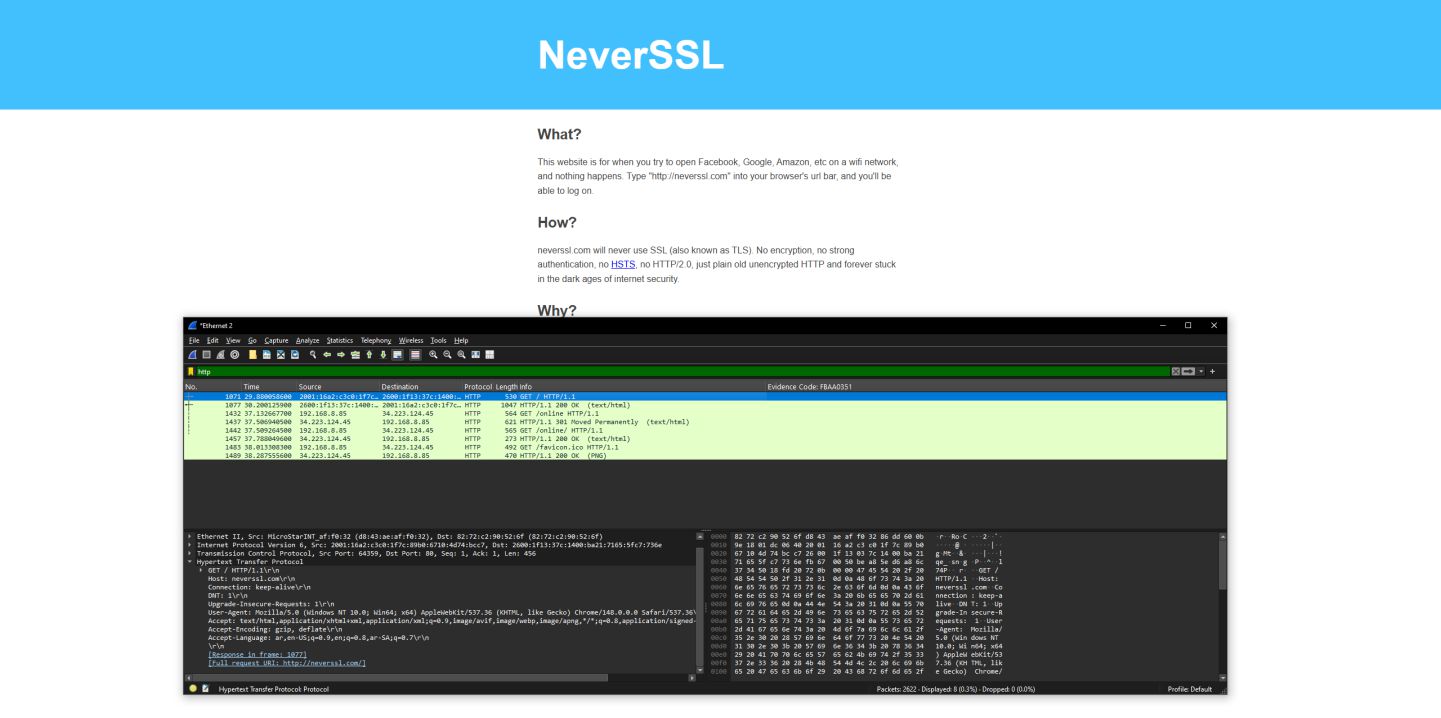The image size is (1441, 718).
Task: Add a display filter button
Action: (x=1212, y=371)
